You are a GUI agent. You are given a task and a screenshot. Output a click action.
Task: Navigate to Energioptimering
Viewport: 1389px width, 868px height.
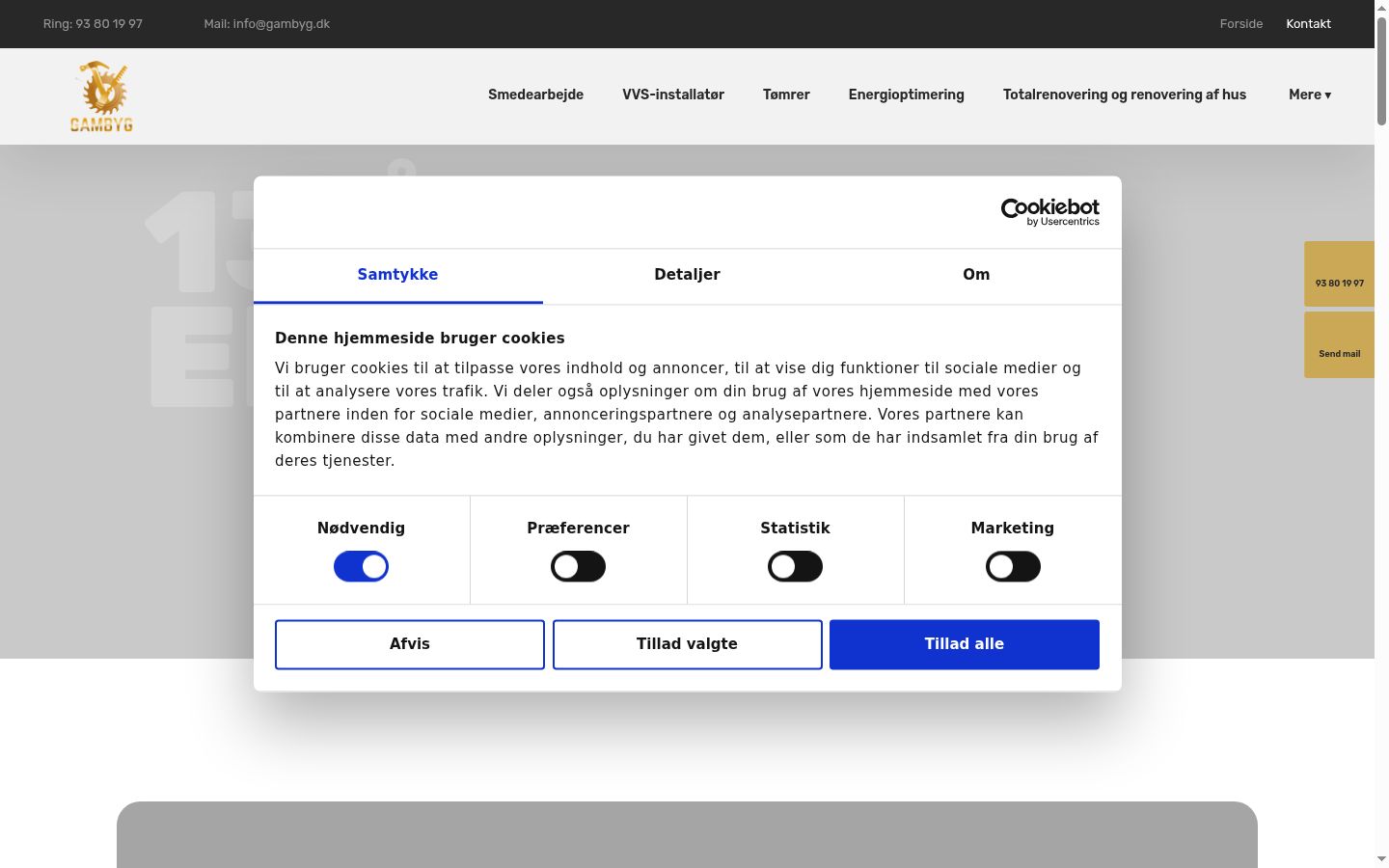coord(907,95)
